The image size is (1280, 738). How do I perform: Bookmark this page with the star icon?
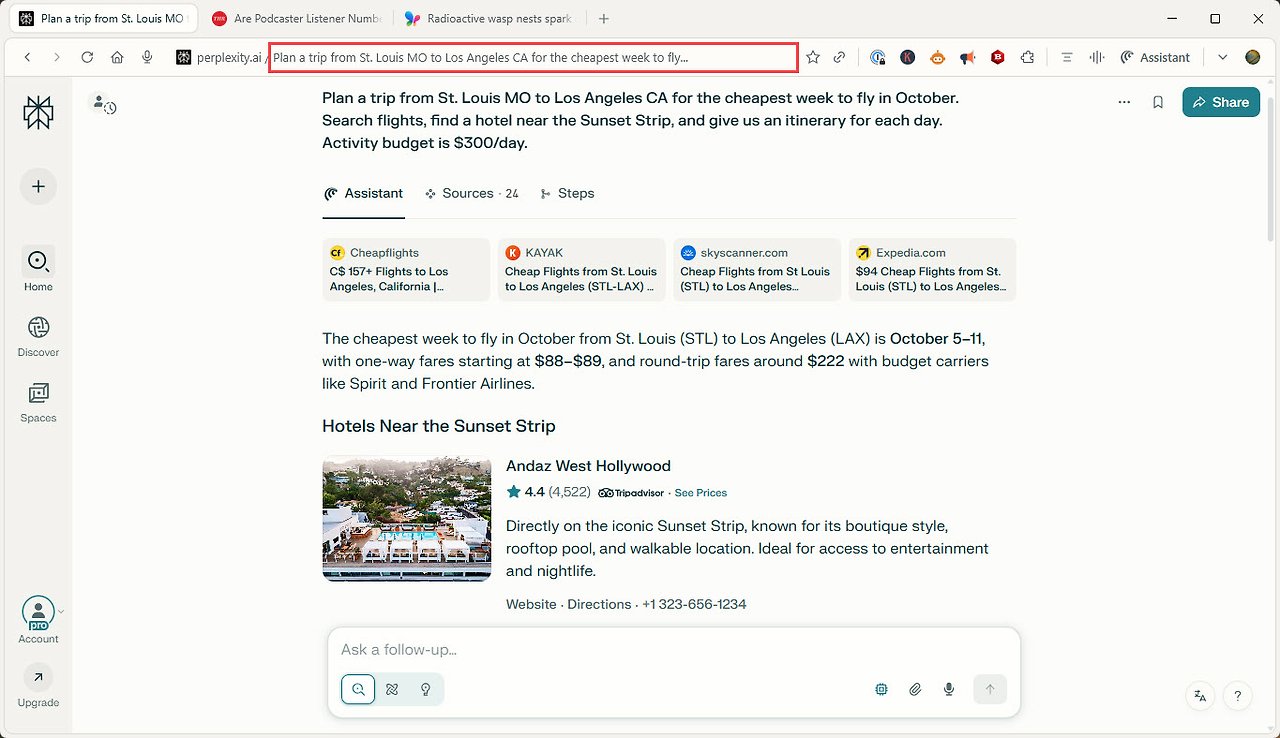click(x=813, y=58)
